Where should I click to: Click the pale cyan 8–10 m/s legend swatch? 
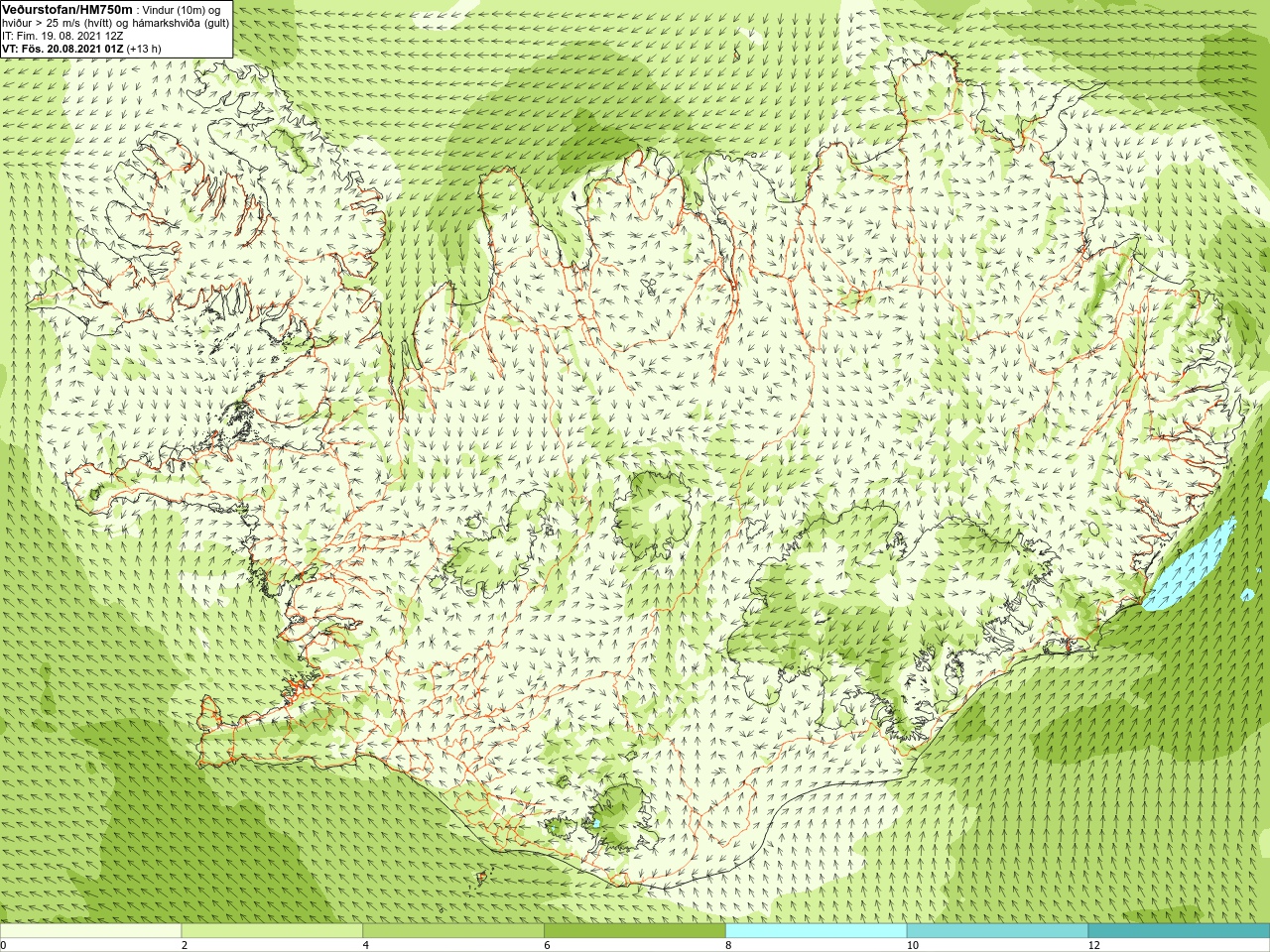(x=816, y=931)
